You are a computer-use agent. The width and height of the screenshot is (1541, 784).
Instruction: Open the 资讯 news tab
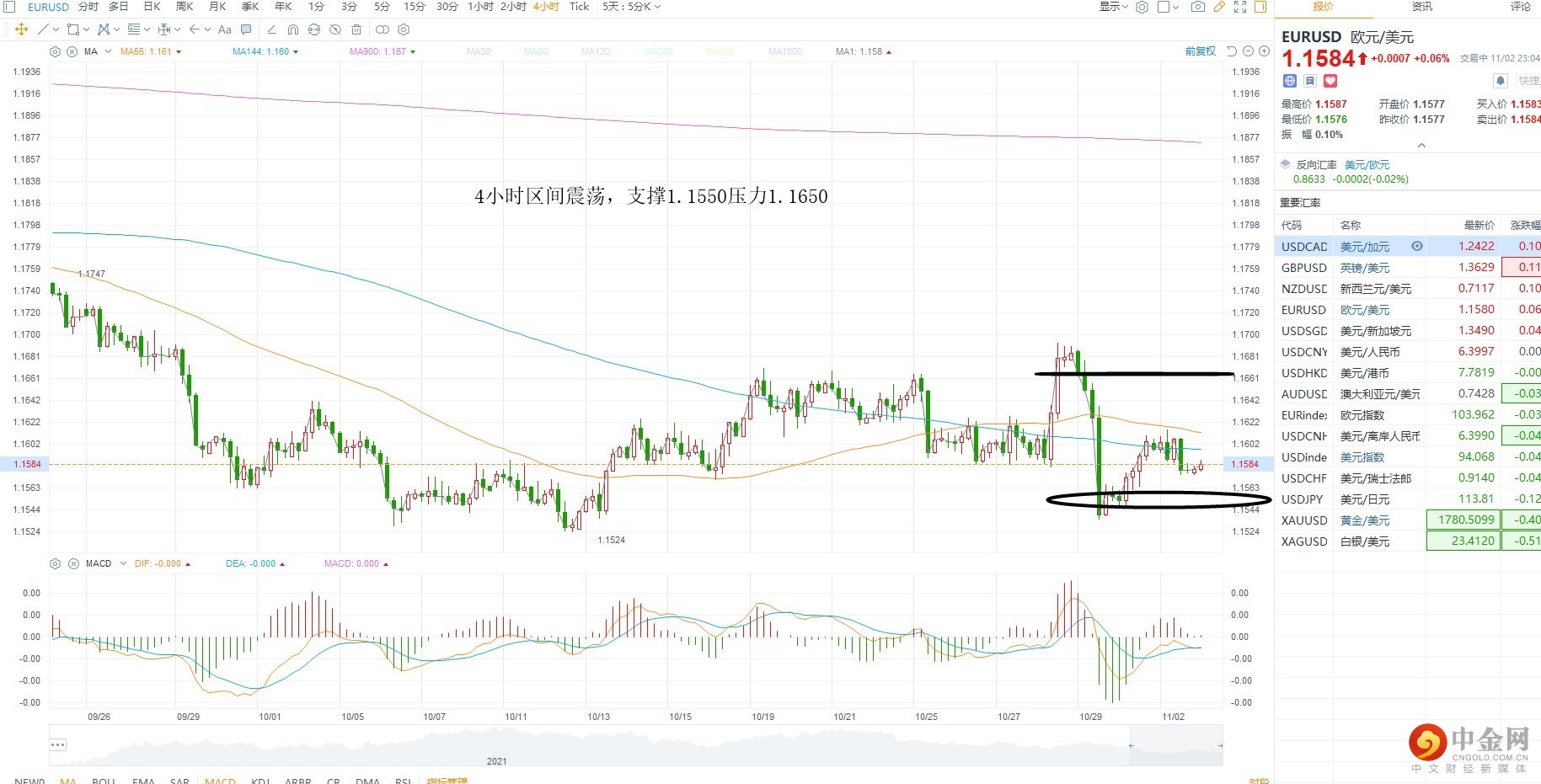tap(1422, 7)
